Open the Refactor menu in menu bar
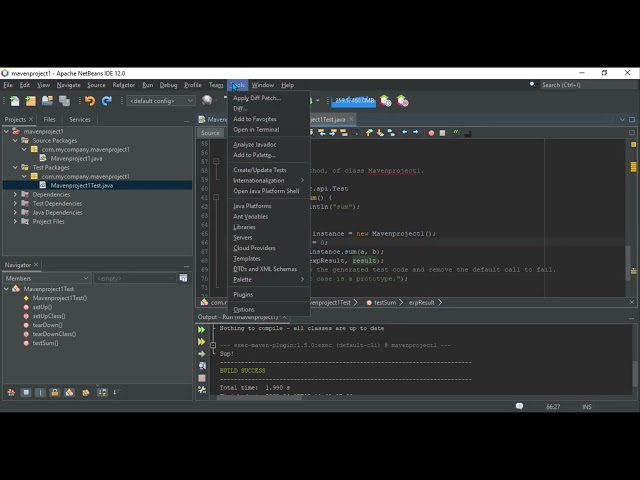The image size is (640, 480). (x=124, y=85)
